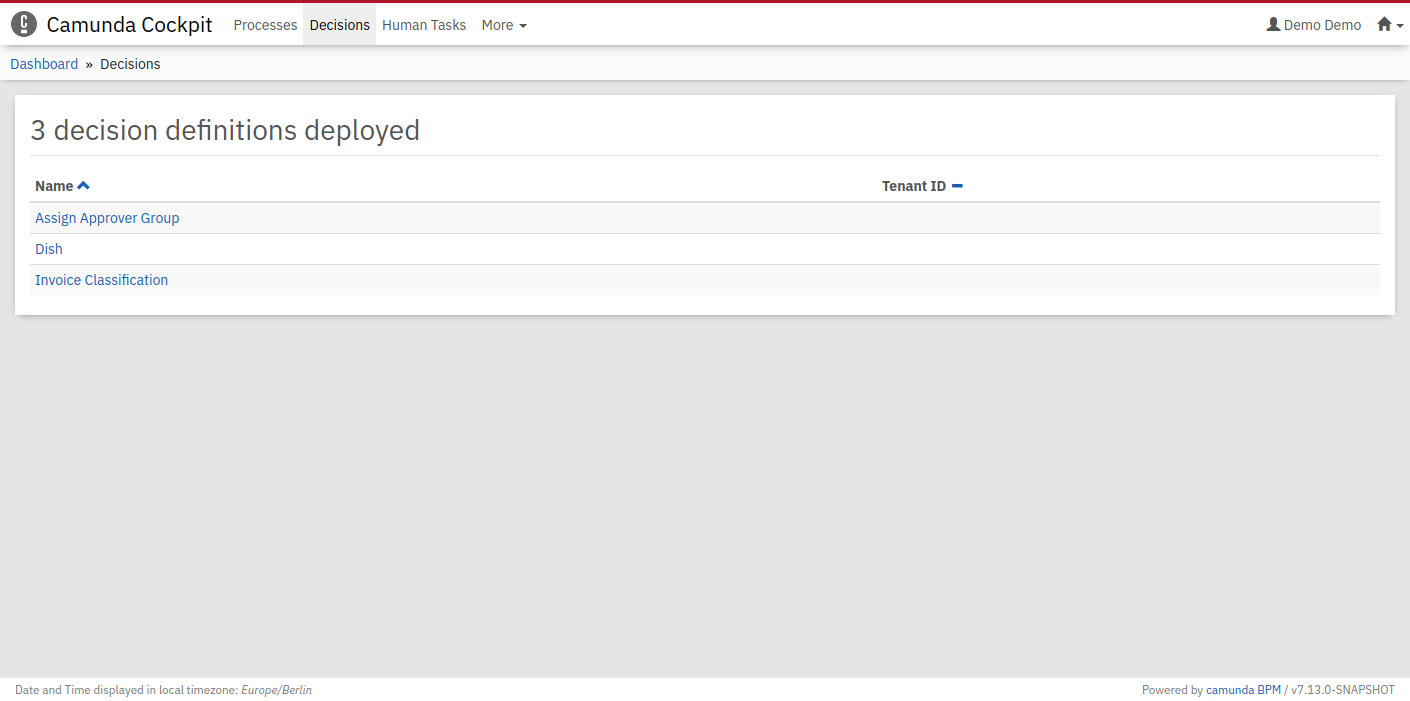Toggle the Name column sort arrow

[x=84, y=186]
